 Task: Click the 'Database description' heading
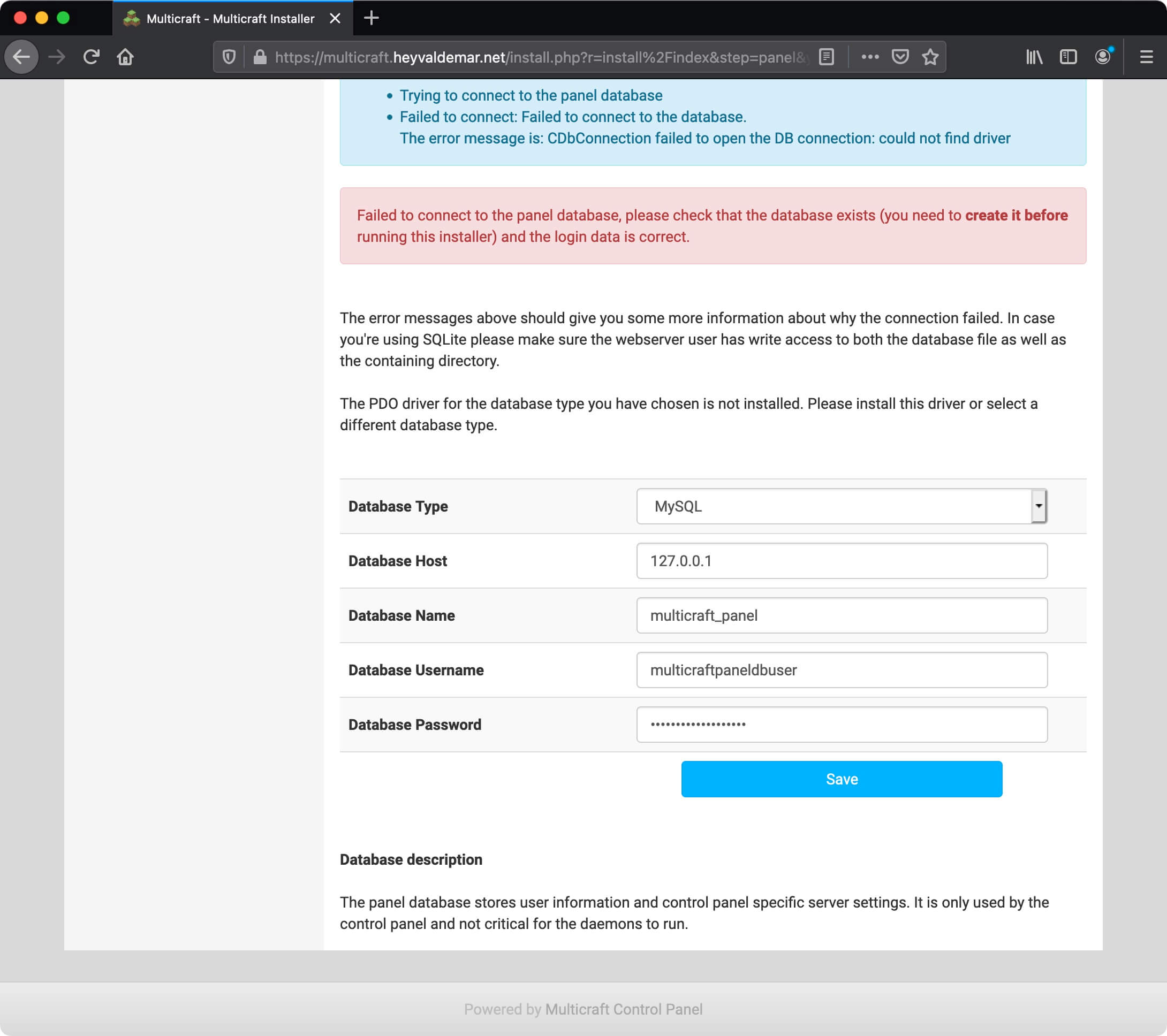coord(411,859)
